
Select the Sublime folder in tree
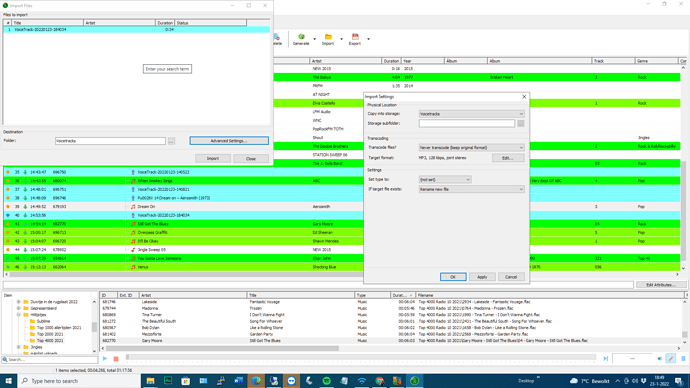tap(43, 321)
